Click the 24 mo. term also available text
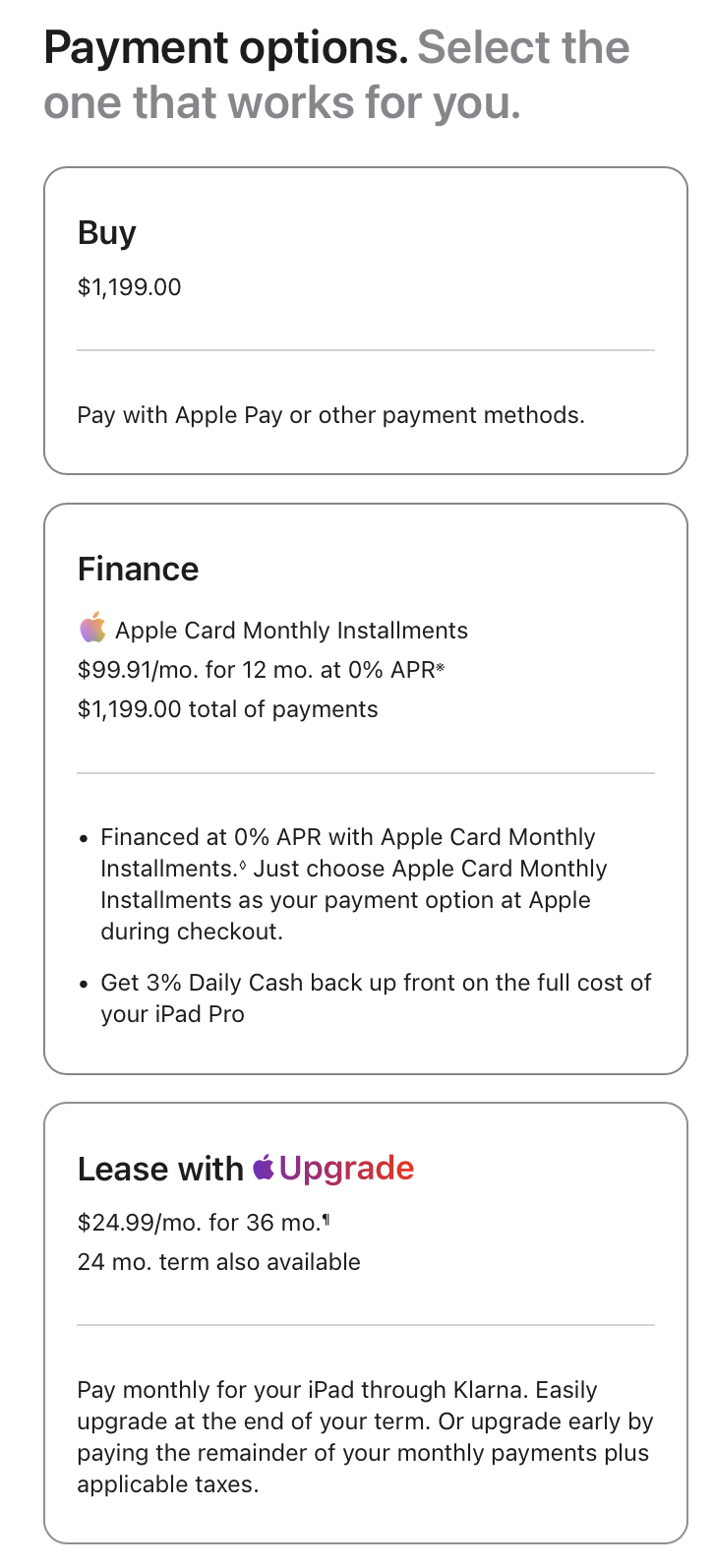This screenshot has height=1568, width=714. point(218,1262)
